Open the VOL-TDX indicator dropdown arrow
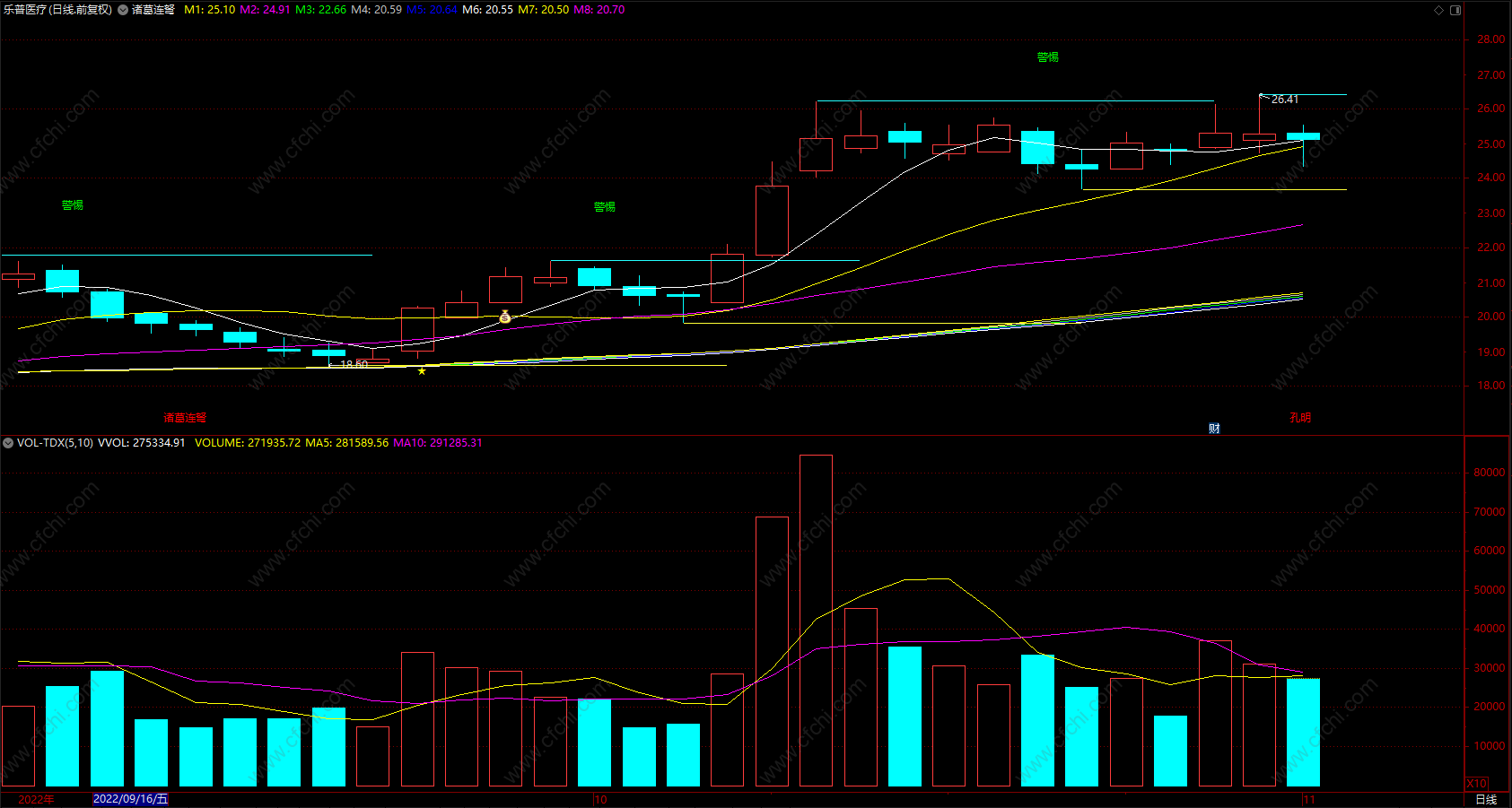Image resolution: width=1512 pixels, height=808 pixels. tap(8, 443)
